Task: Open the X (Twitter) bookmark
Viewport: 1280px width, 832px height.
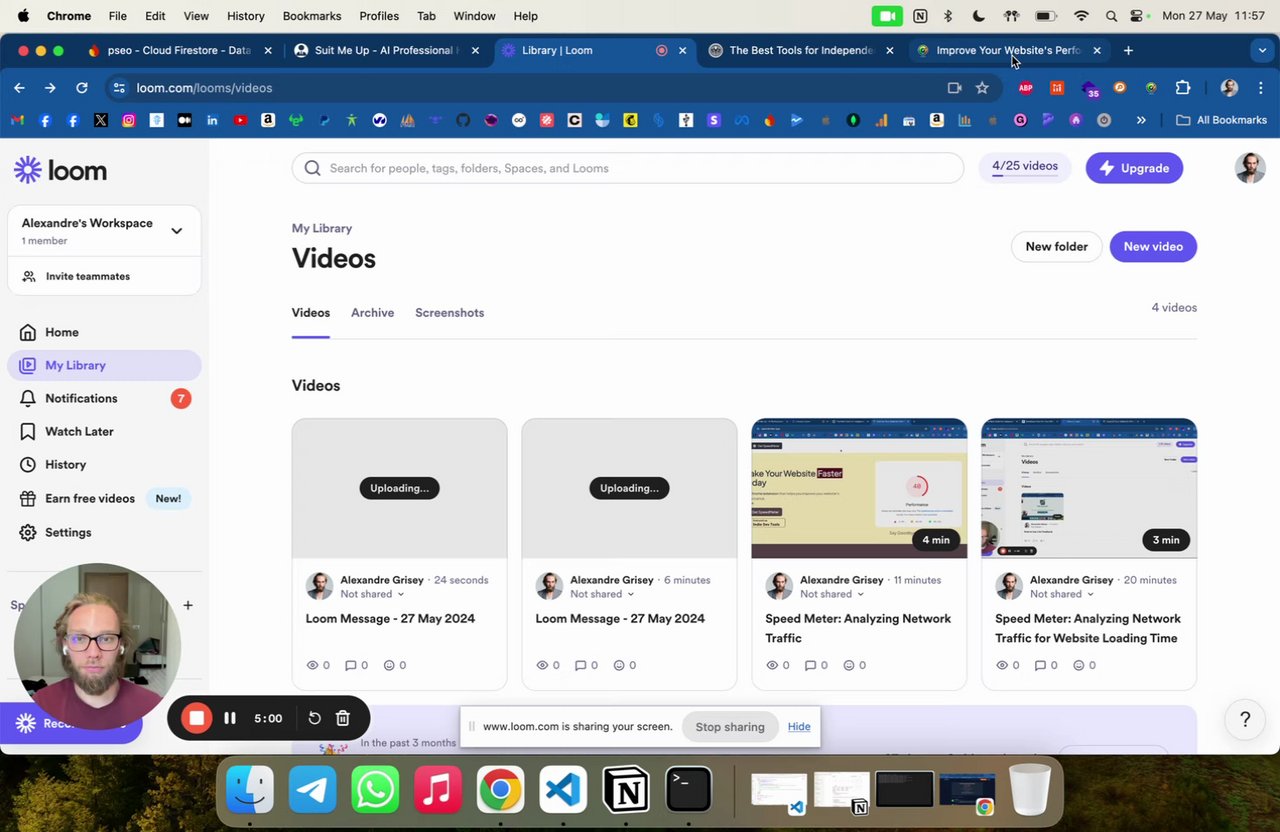Action: coord(101,120)
